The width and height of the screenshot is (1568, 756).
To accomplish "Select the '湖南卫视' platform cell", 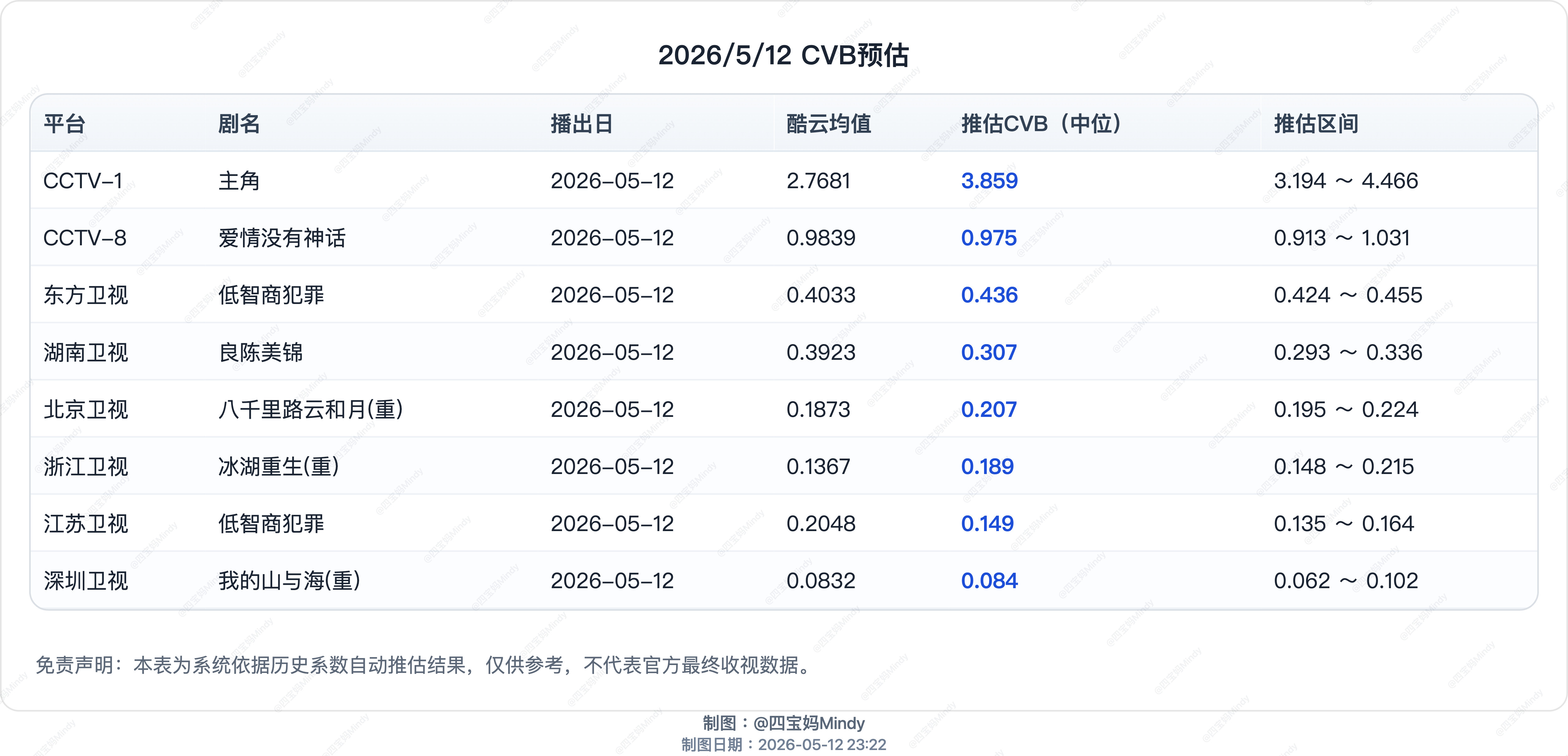I will tap(86, 353).
